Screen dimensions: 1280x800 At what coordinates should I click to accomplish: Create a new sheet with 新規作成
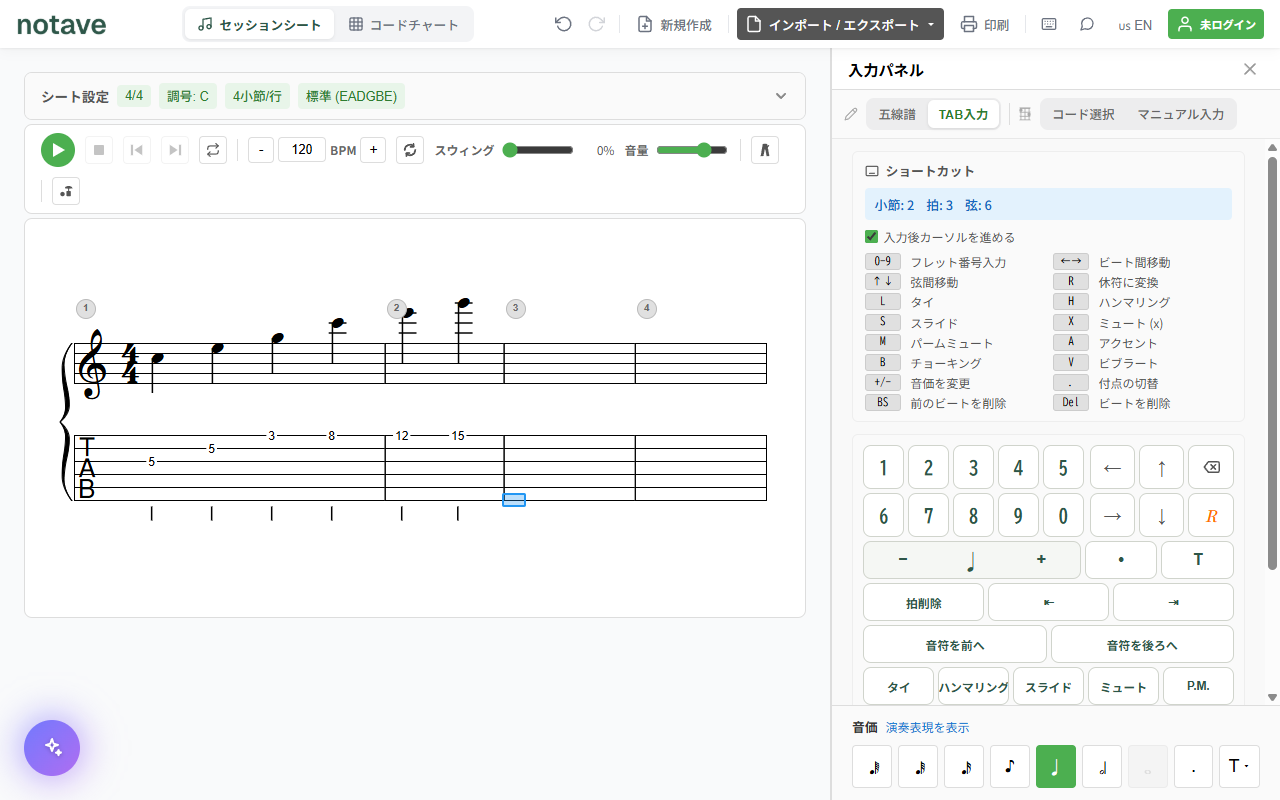coord(675,24)
